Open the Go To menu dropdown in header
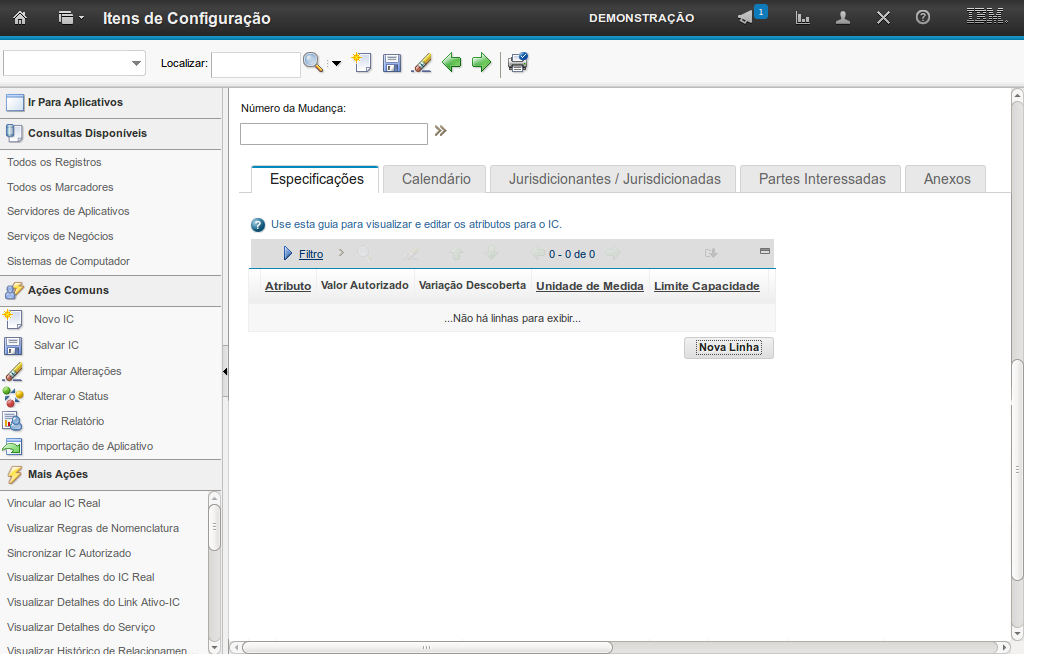1054x659 pixels. coord(70,18)
